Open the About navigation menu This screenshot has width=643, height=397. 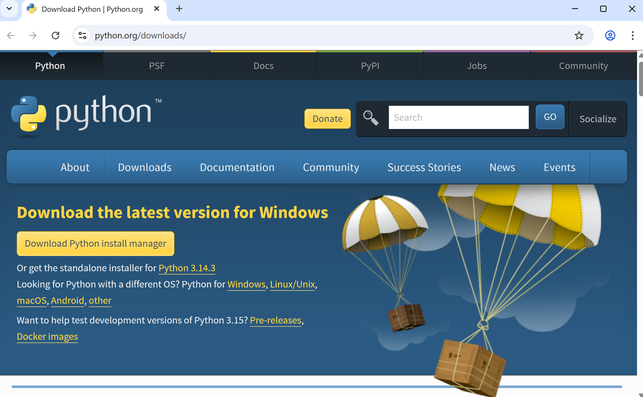(75, 167)
